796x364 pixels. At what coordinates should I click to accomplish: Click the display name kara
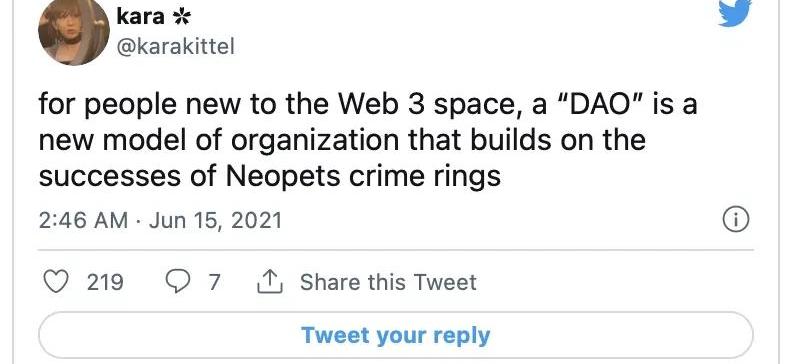[141, 17]
